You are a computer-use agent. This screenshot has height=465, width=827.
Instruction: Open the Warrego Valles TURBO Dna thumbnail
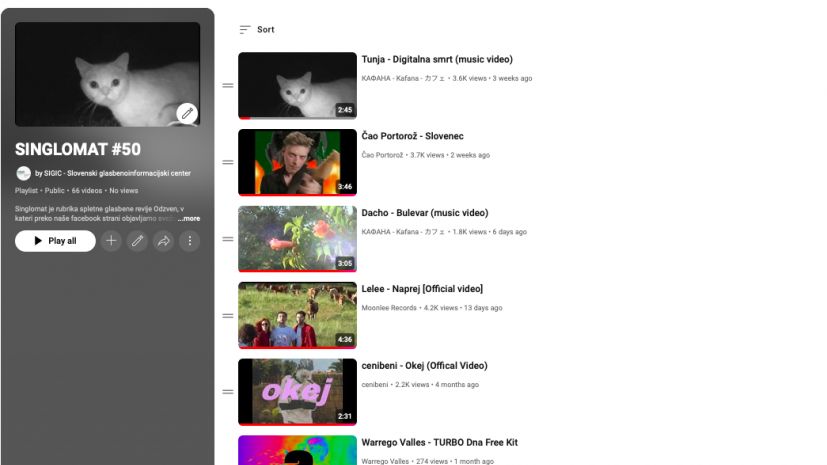coord(297,450)
